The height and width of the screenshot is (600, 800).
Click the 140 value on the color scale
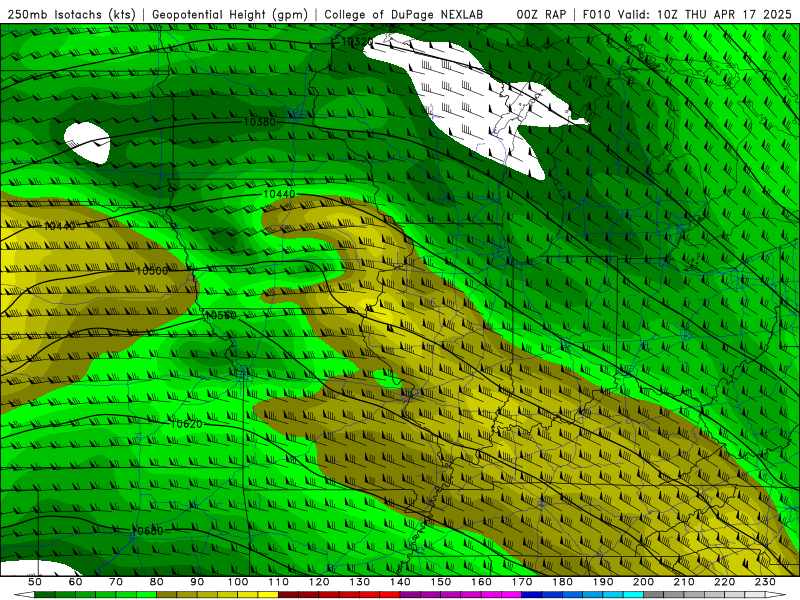point(400,582)
